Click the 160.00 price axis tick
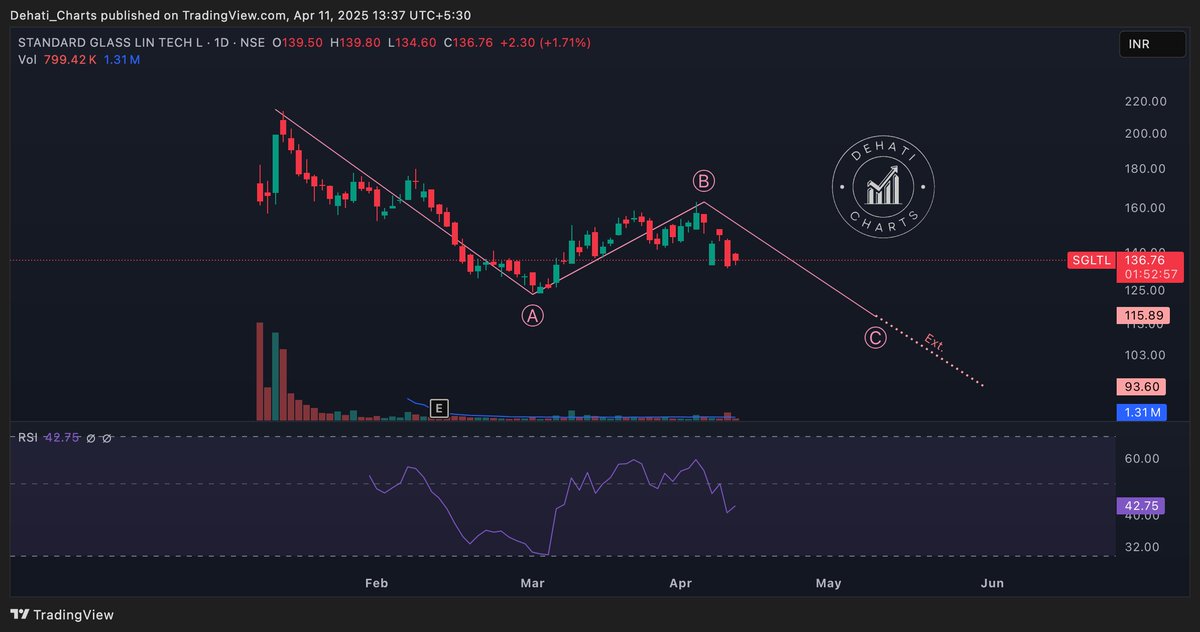Screen dimensions: 1200x632 (x=1145, y=208)
